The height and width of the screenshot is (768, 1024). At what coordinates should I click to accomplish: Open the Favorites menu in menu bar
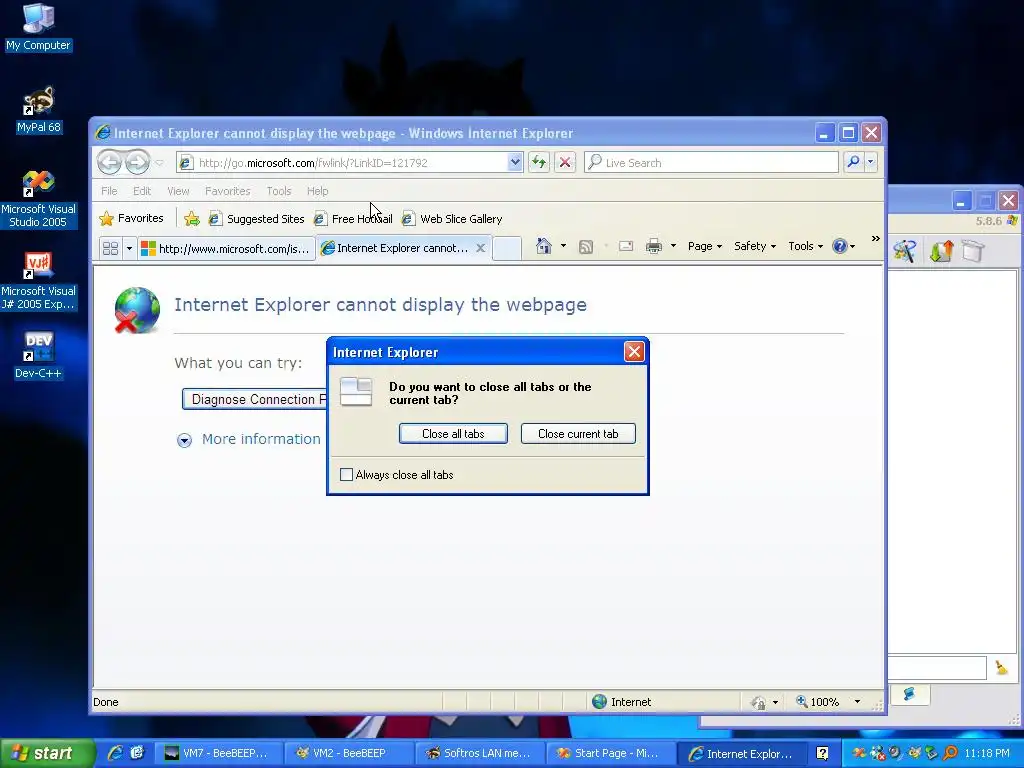point(227,191)
